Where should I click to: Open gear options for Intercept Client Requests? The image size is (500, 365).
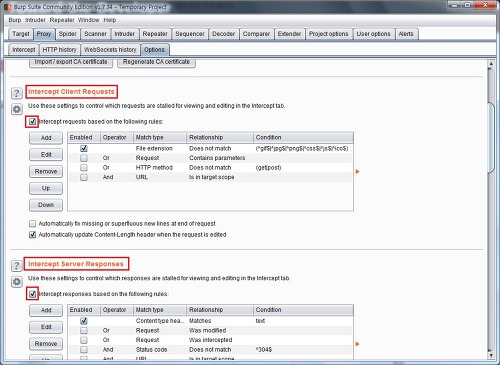click(17, 109)
